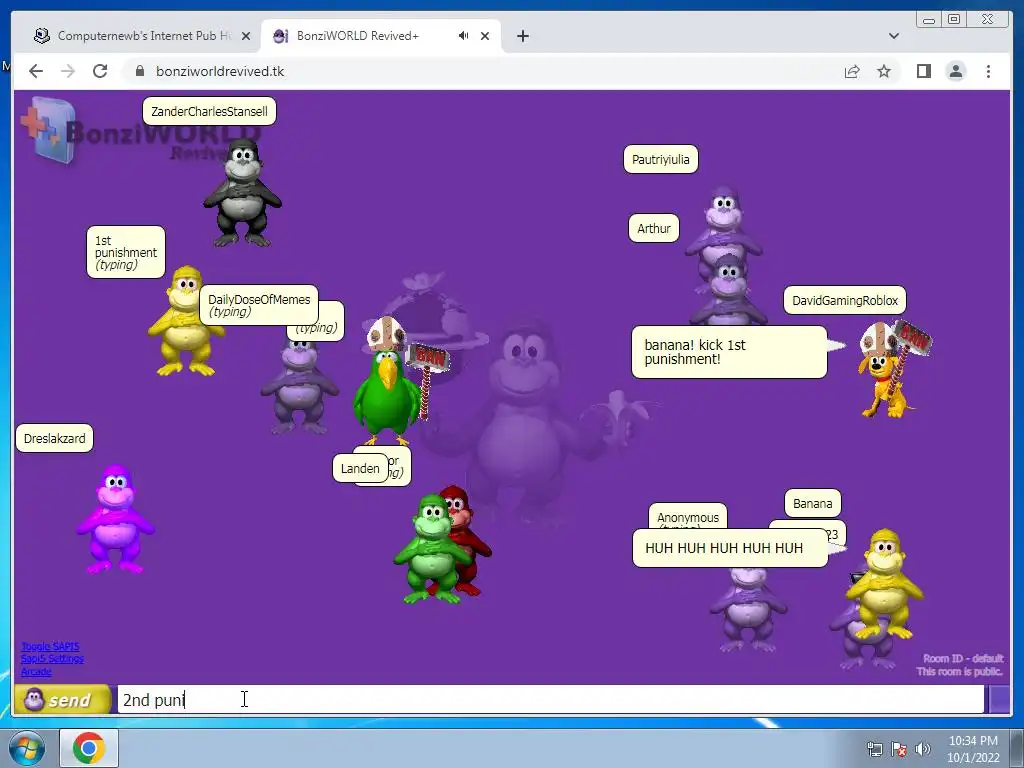Click the Landen name tag
Screen dimensions: 1024x768
[x=360, y=468]
